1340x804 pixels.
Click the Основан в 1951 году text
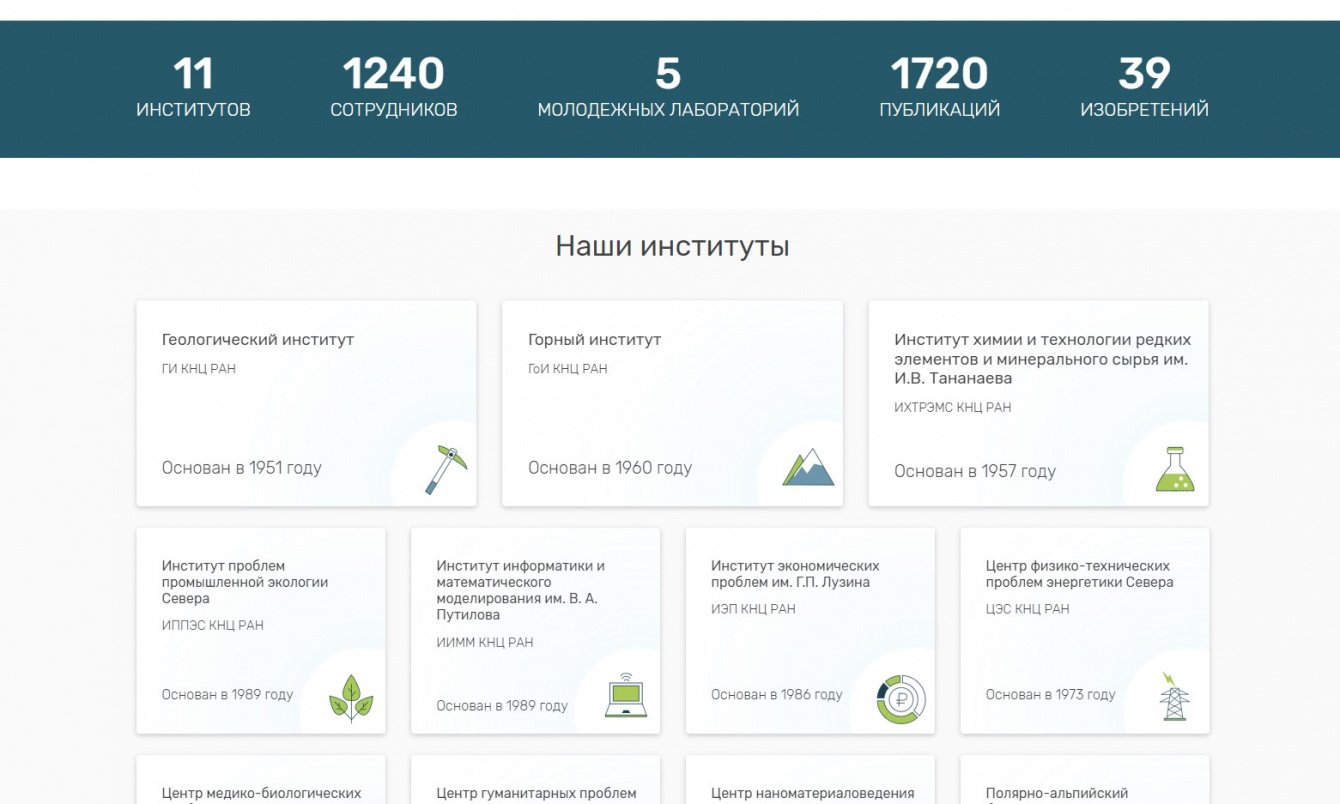pos(242,468)
